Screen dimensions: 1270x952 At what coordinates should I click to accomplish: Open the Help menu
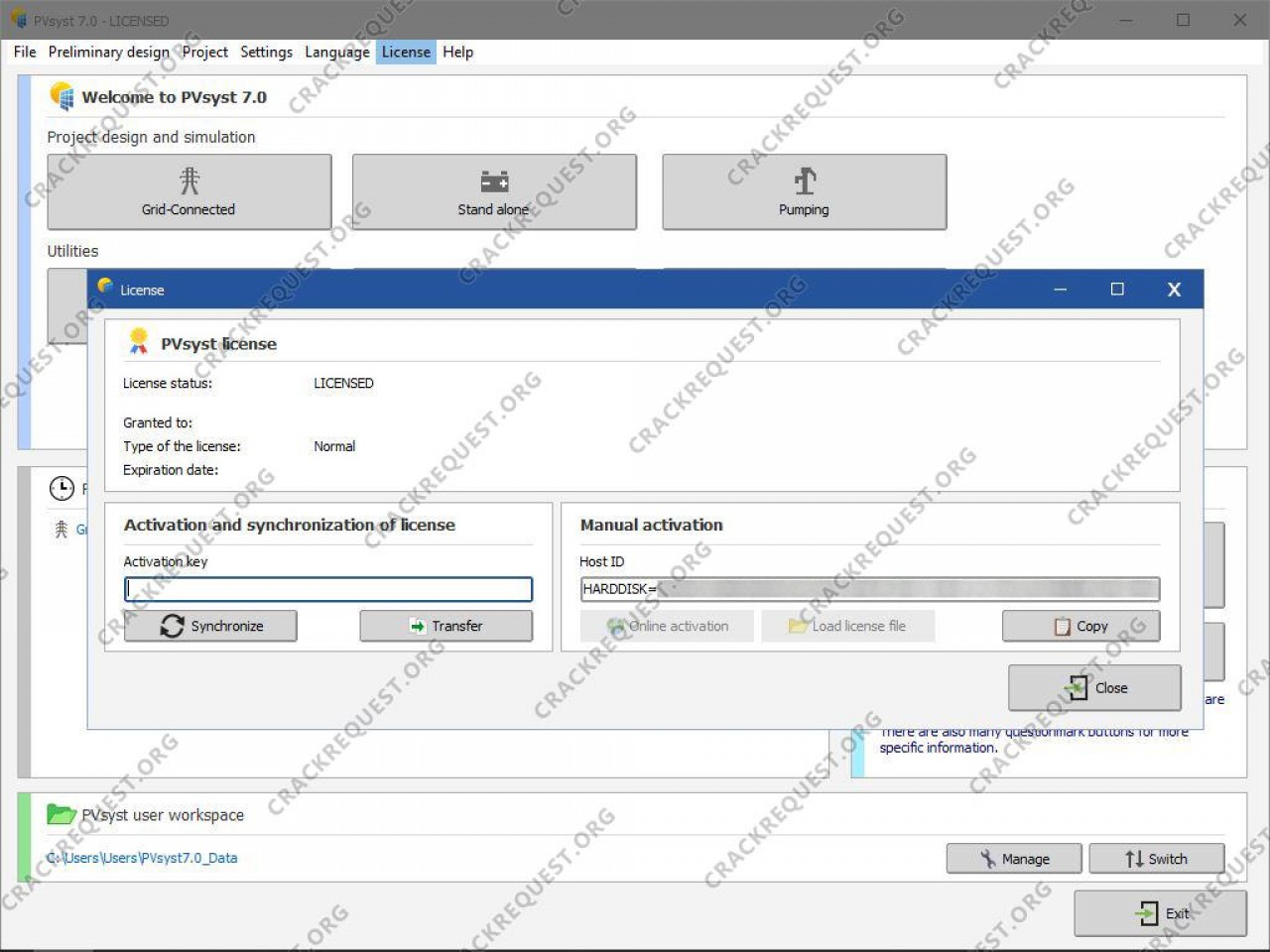[457, 52]
